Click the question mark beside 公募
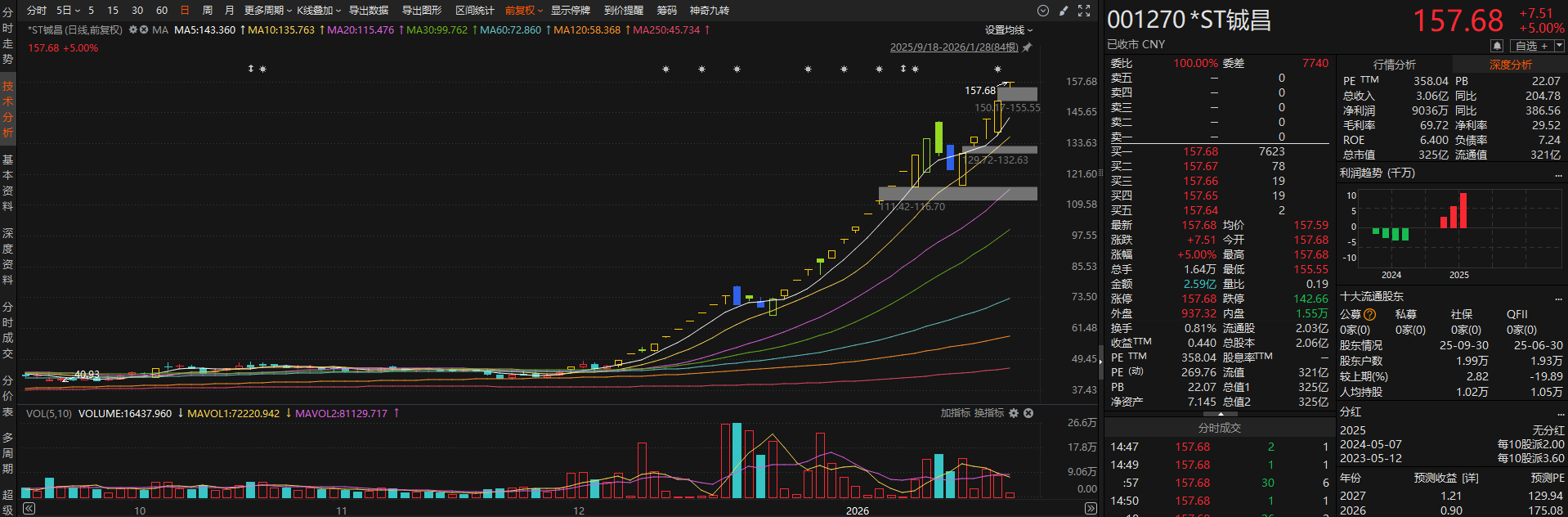Image resolution: width=1568 pixels, height=517 pixels. (1370, 314)
